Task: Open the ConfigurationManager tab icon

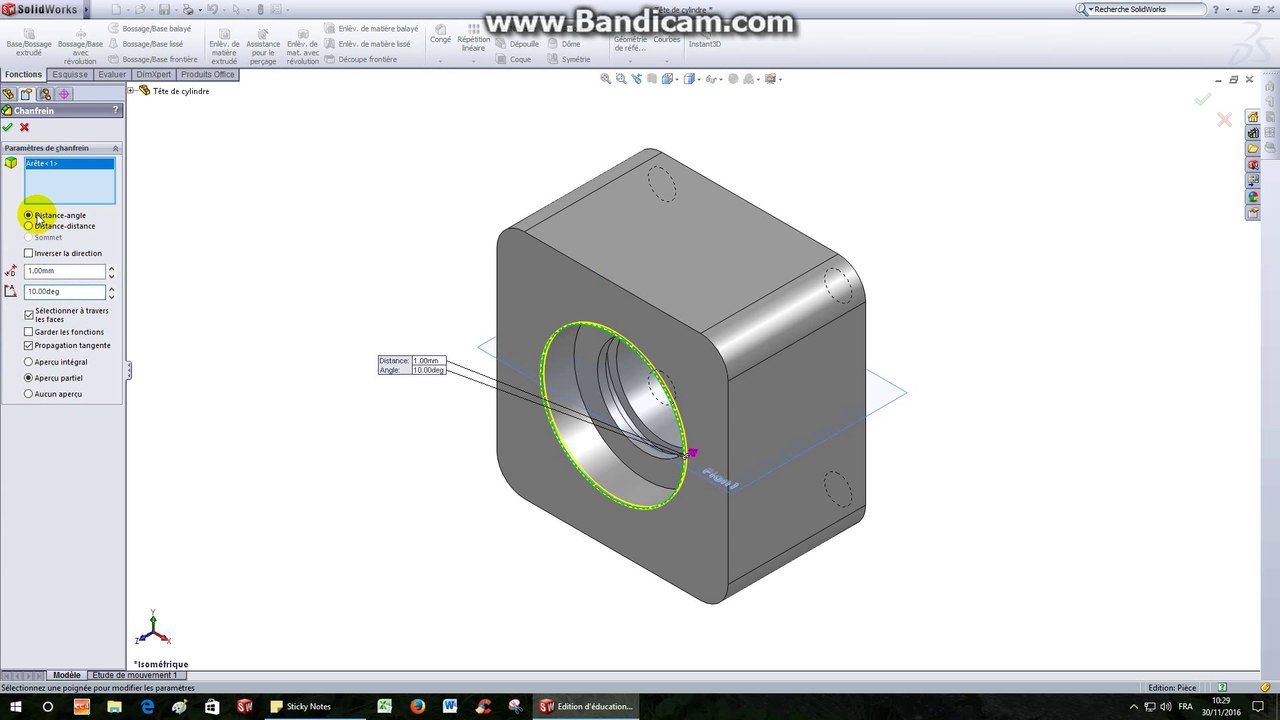Action: [x=45, y=94]
